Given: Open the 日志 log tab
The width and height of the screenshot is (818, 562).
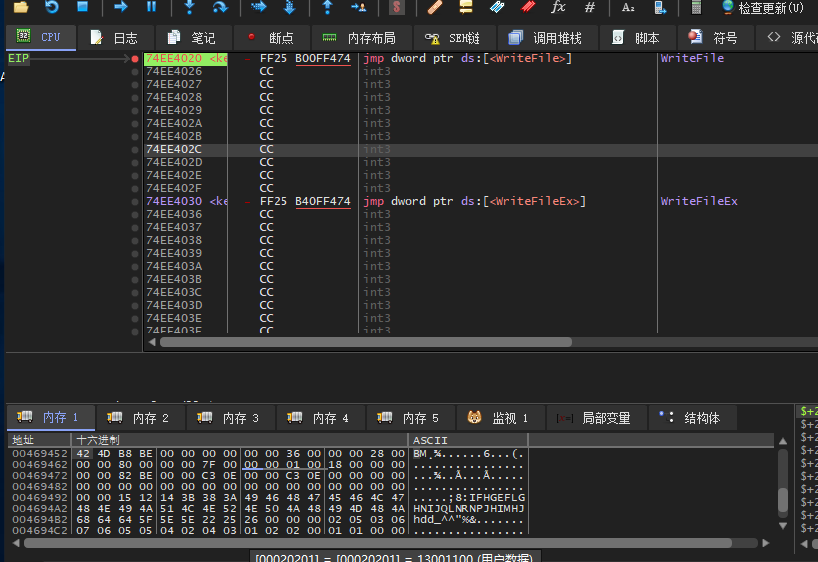Looking at the screenshot, I should coord(115,38).
